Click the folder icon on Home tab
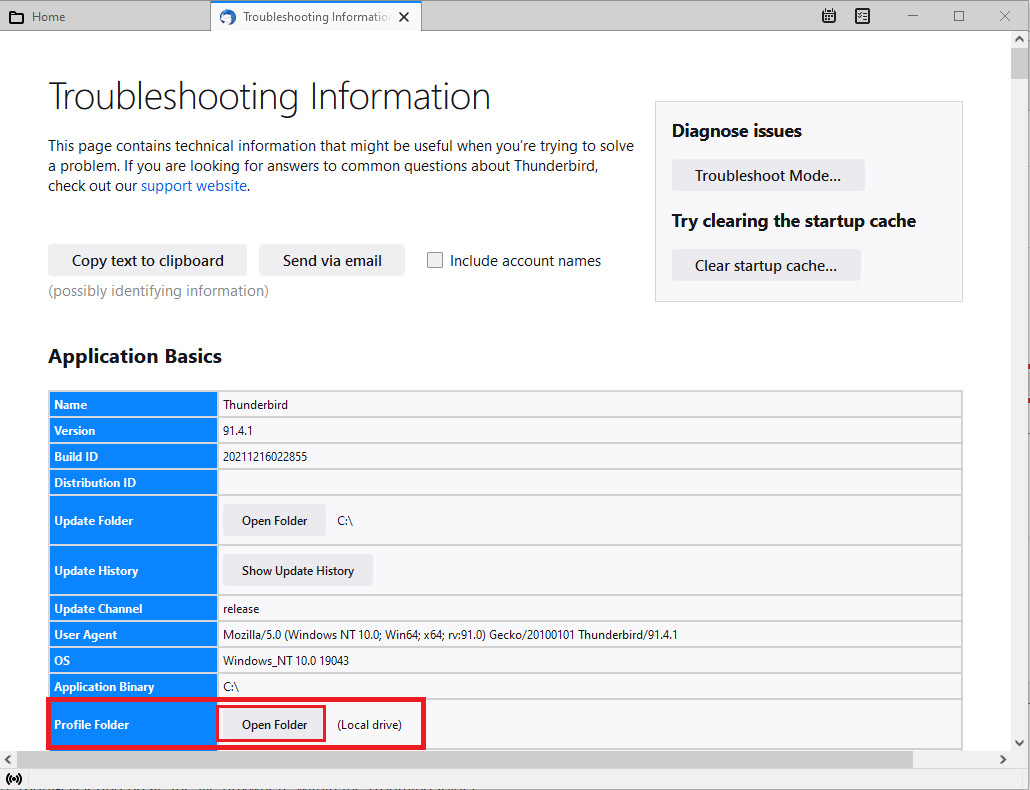The image size is (1030, 790). (16, 17)
